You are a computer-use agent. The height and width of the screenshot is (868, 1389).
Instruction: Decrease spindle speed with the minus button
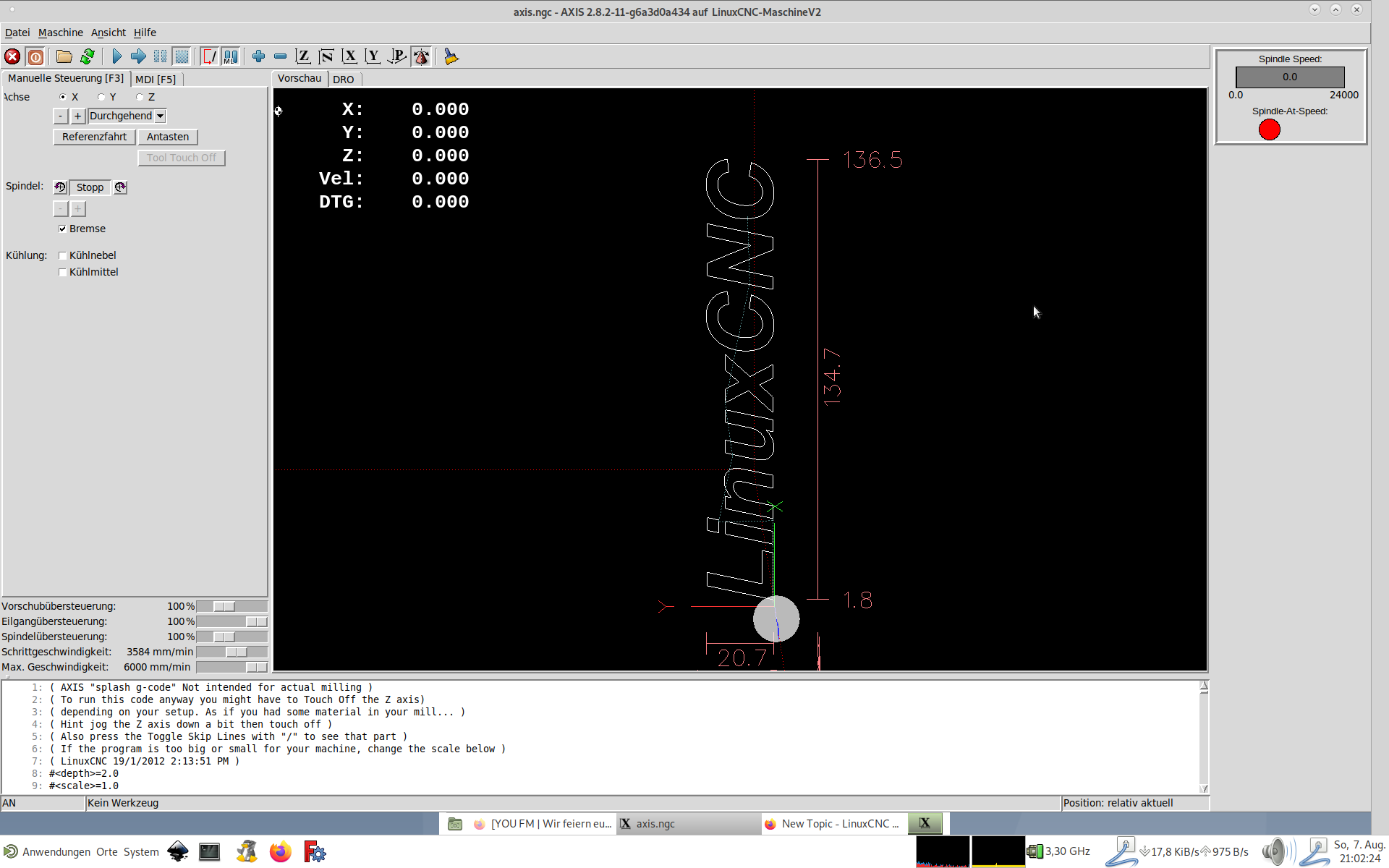click(61, 209)
